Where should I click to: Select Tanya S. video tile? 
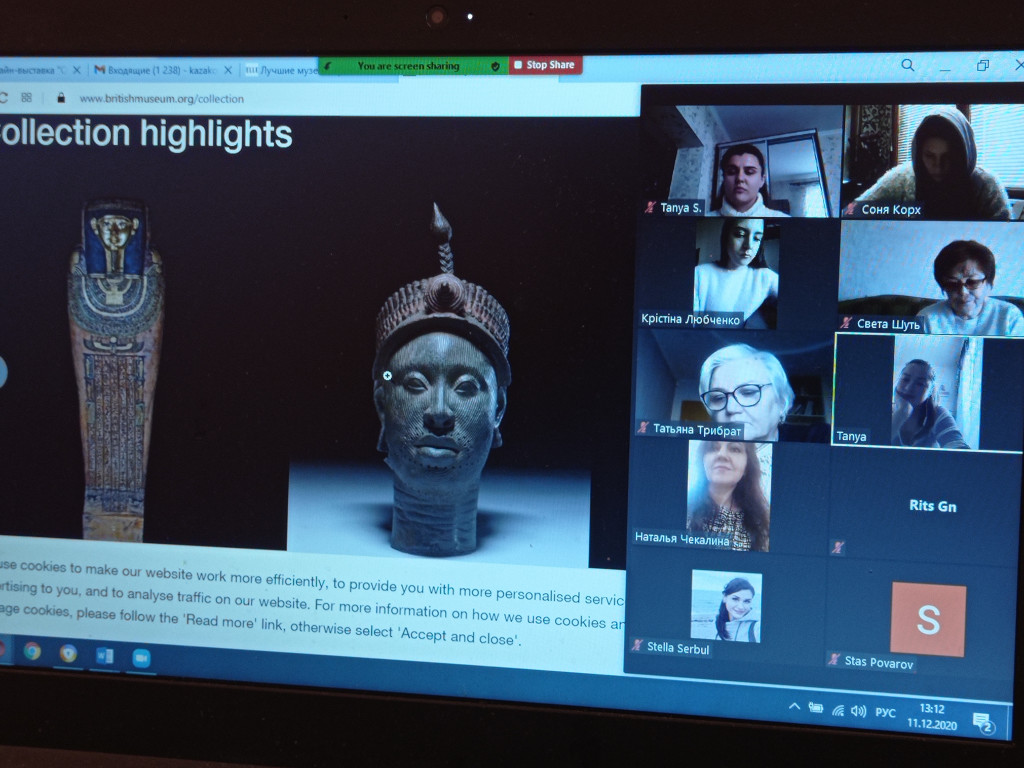(x=741, y=161)
